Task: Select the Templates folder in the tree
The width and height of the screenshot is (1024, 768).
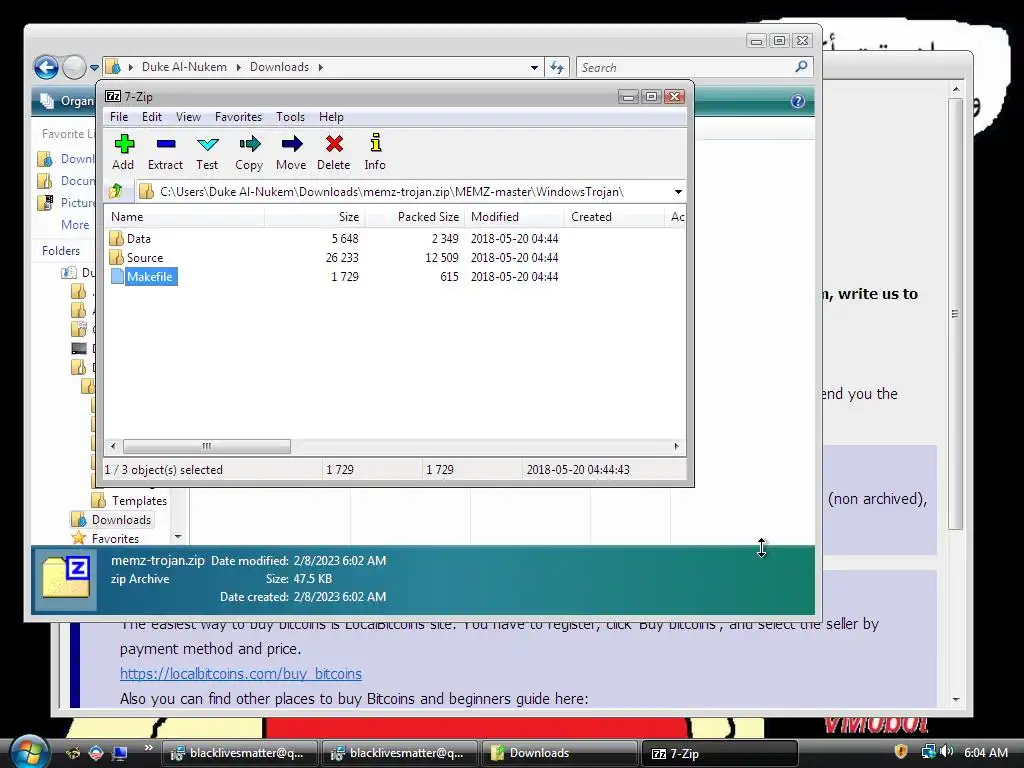Action: pyautogui.click(x=129, y=500)
